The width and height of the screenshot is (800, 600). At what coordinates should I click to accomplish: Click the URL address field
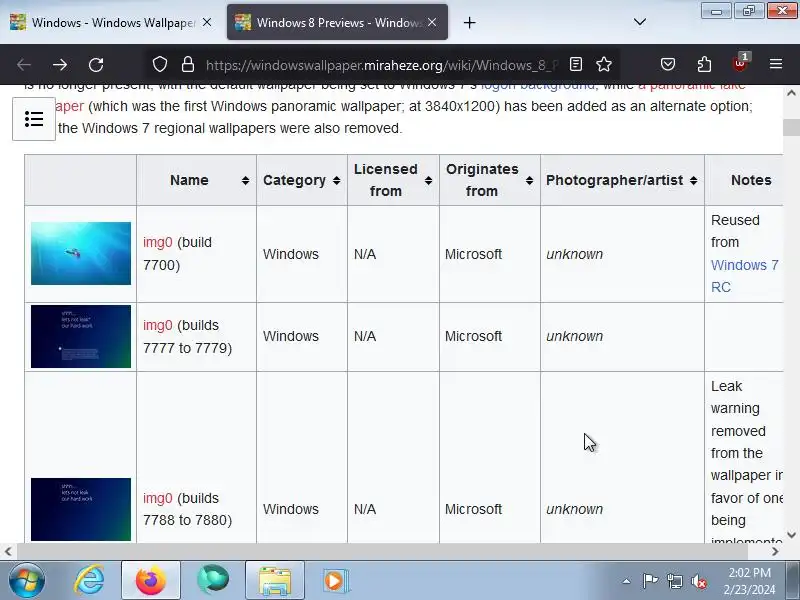tap(383, 65)
